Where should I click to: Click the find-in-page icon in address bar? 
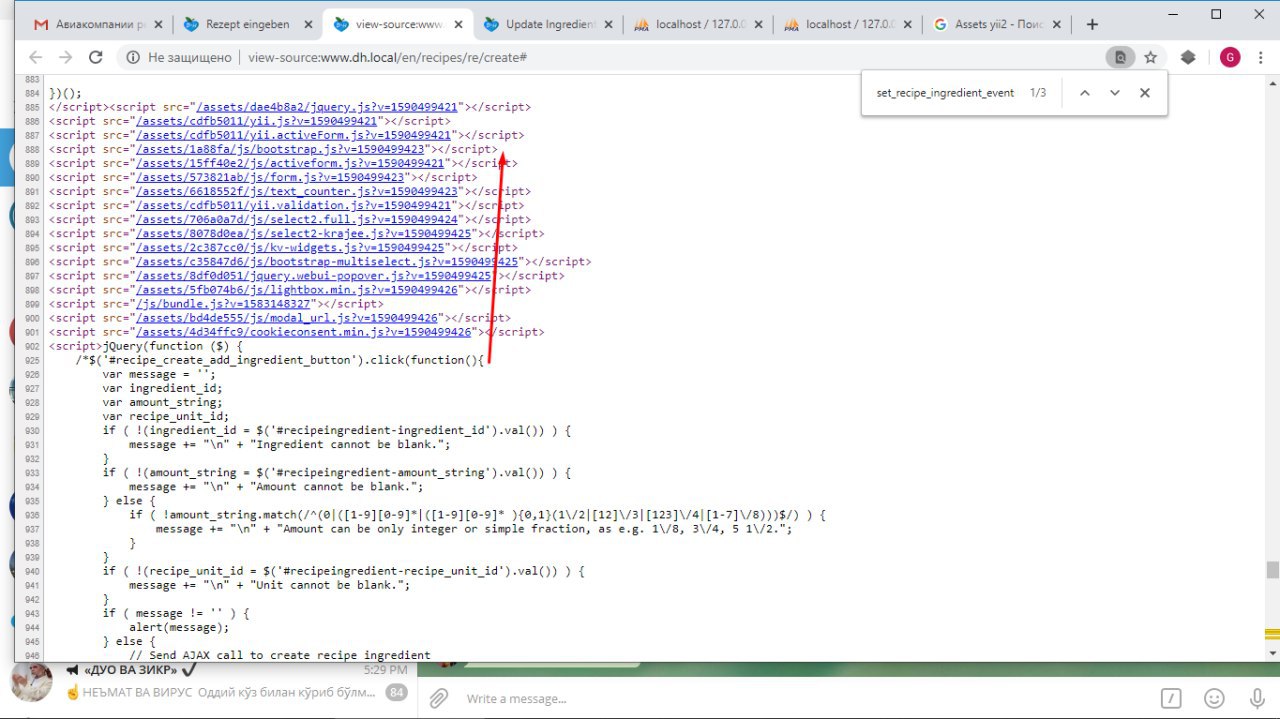point(1120,58)
